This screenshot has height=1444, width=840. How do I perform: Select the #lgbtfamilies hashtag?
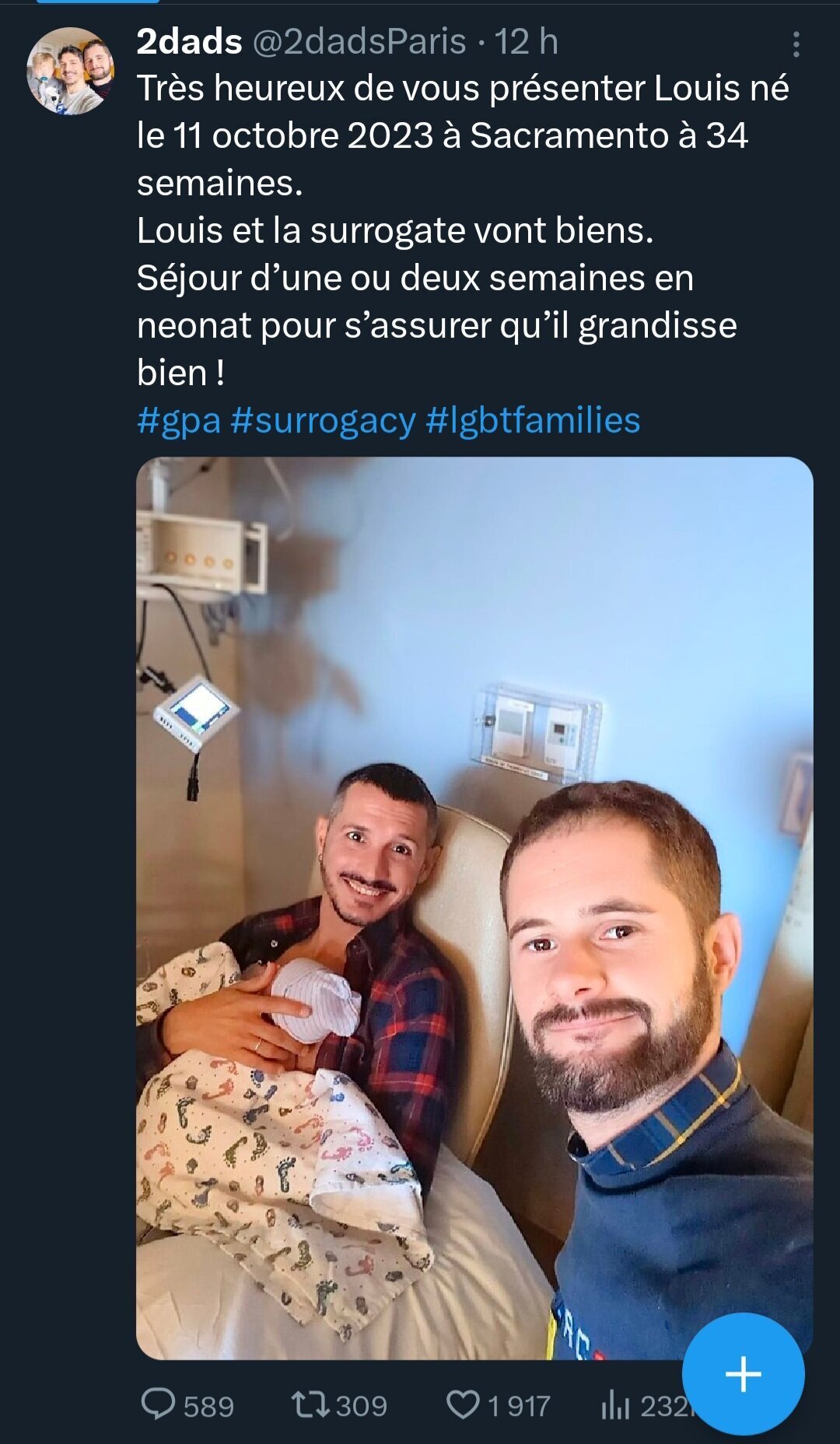tap(533, 421)
